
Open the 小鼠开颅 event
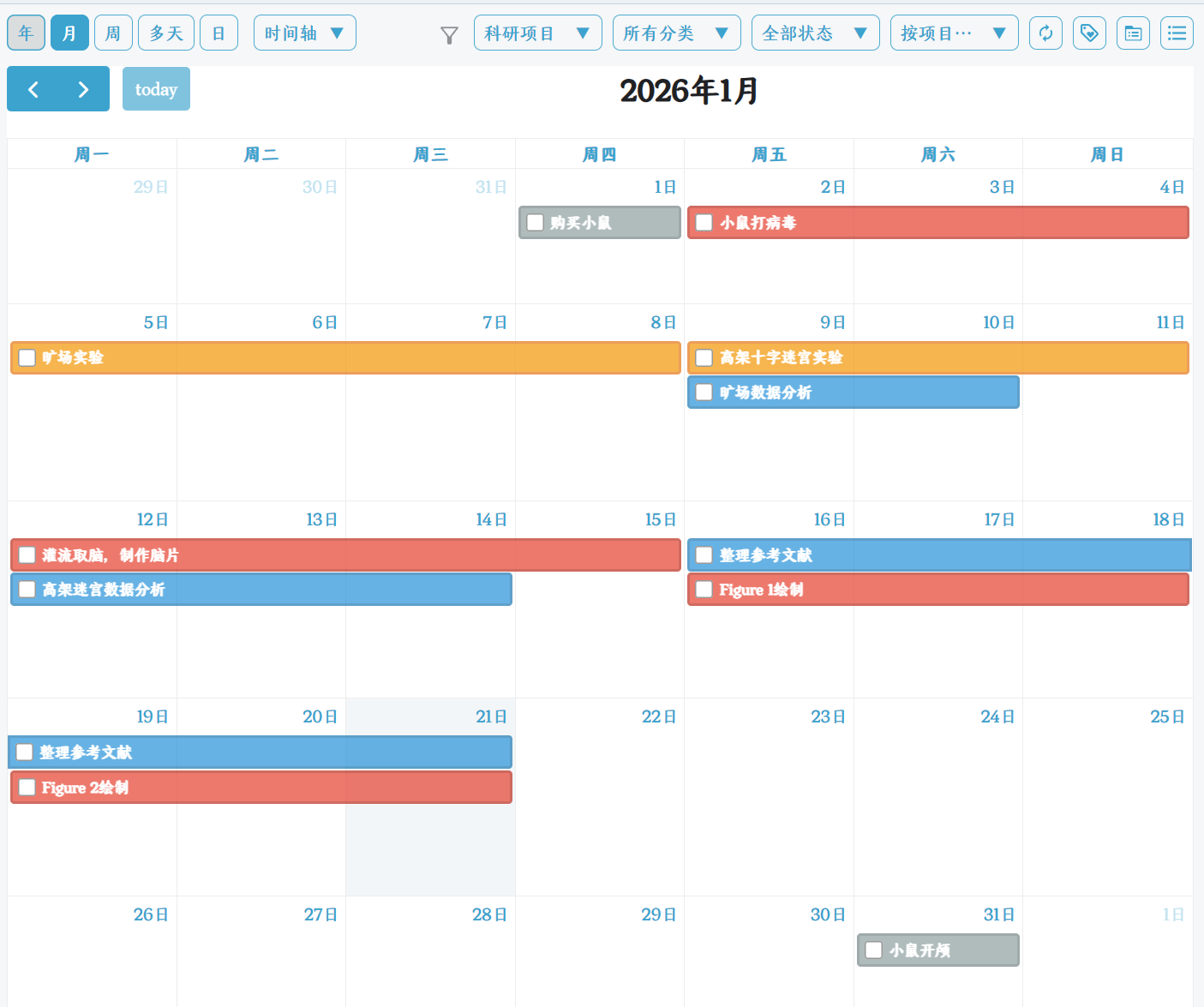[938, 950]
